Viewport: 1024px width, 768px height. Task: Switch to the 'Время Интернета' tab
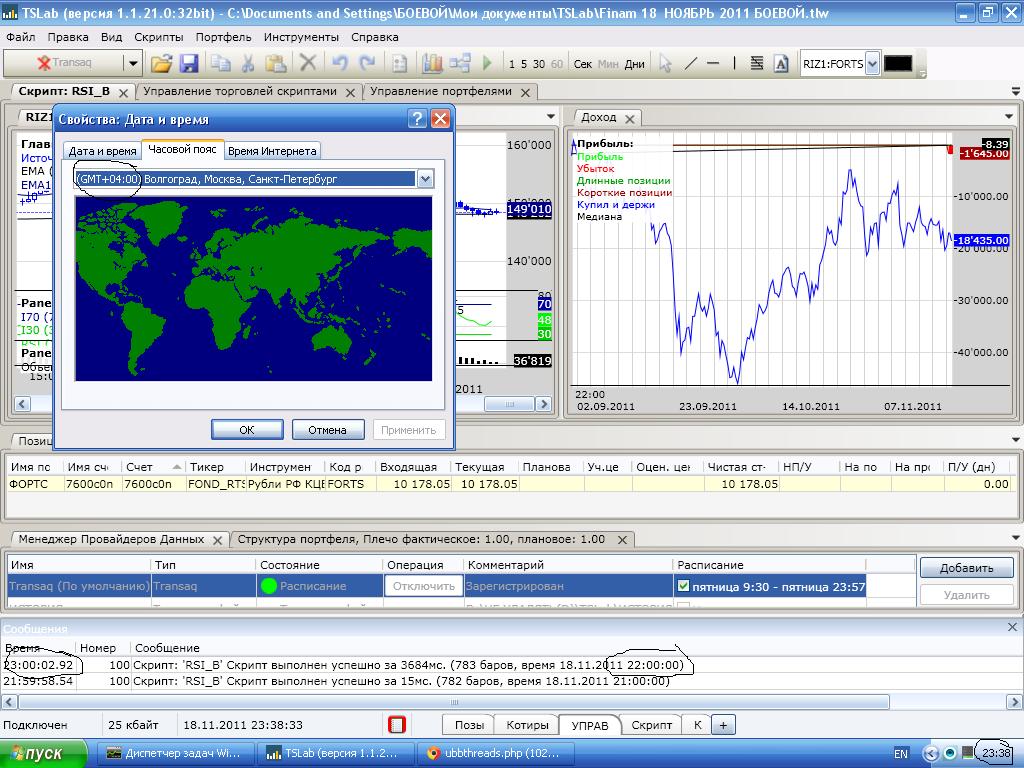coord(272,151)
